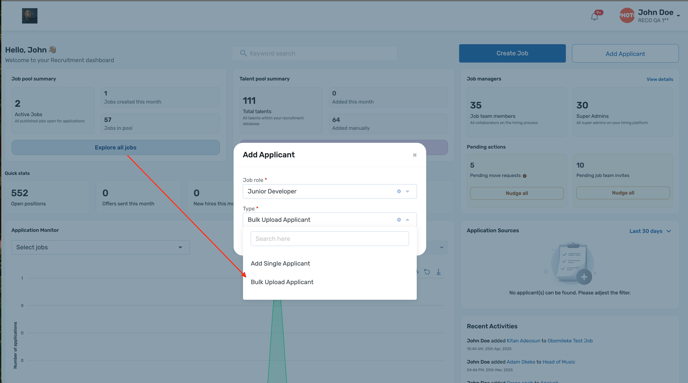Open the Junior Developer job role field
Viewport: 688px width, 383px height.
coord(330,191)
